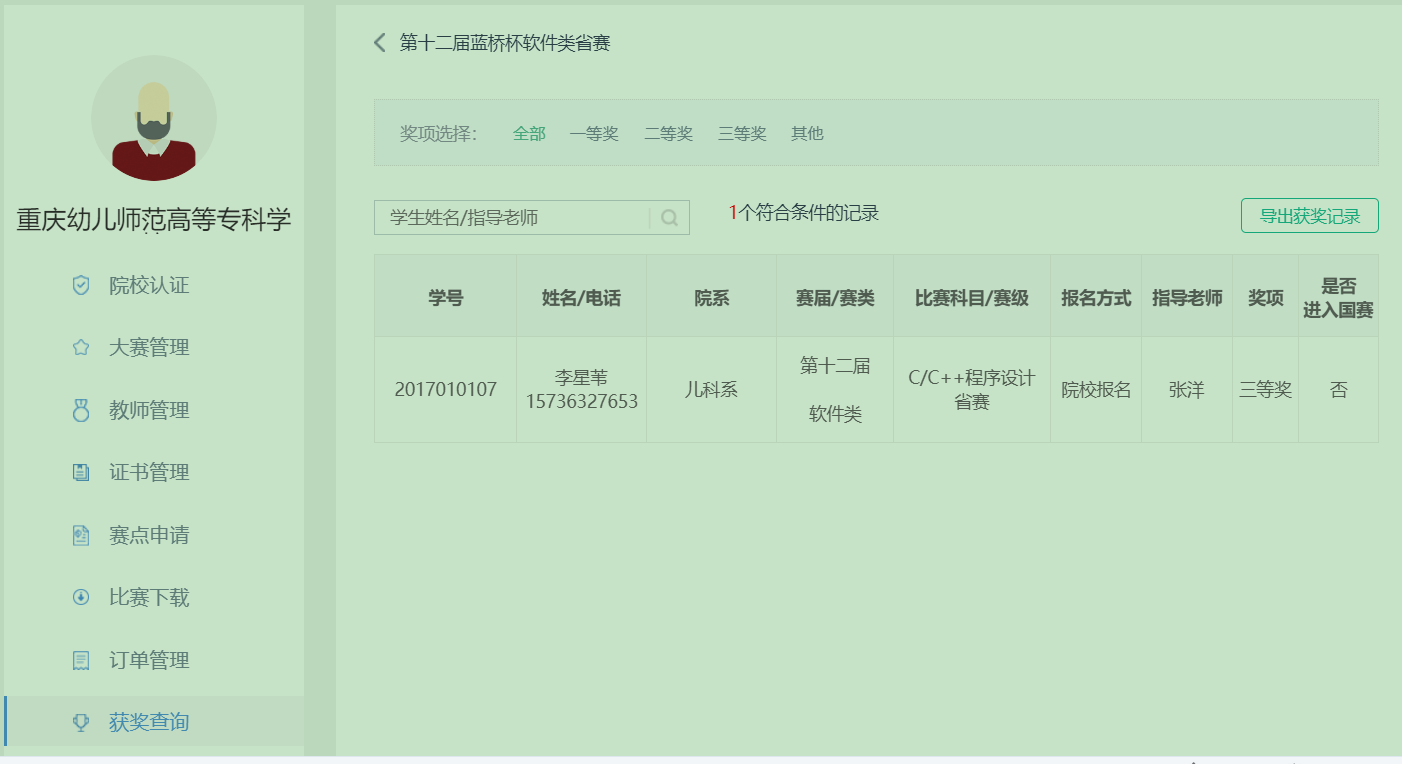1402x764 pixels.
Task: Click the search magnifier icon
Action: point(669,218)
